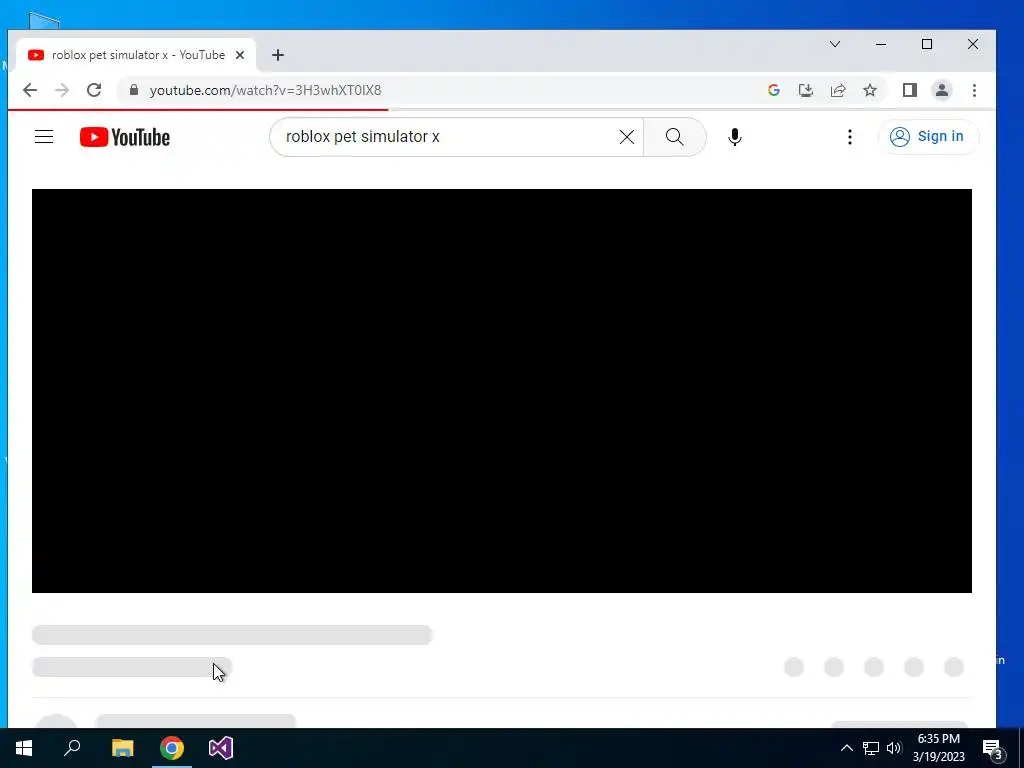Launch File Explorer from the taskbar
1024x768 pixels.
point(122,748)
